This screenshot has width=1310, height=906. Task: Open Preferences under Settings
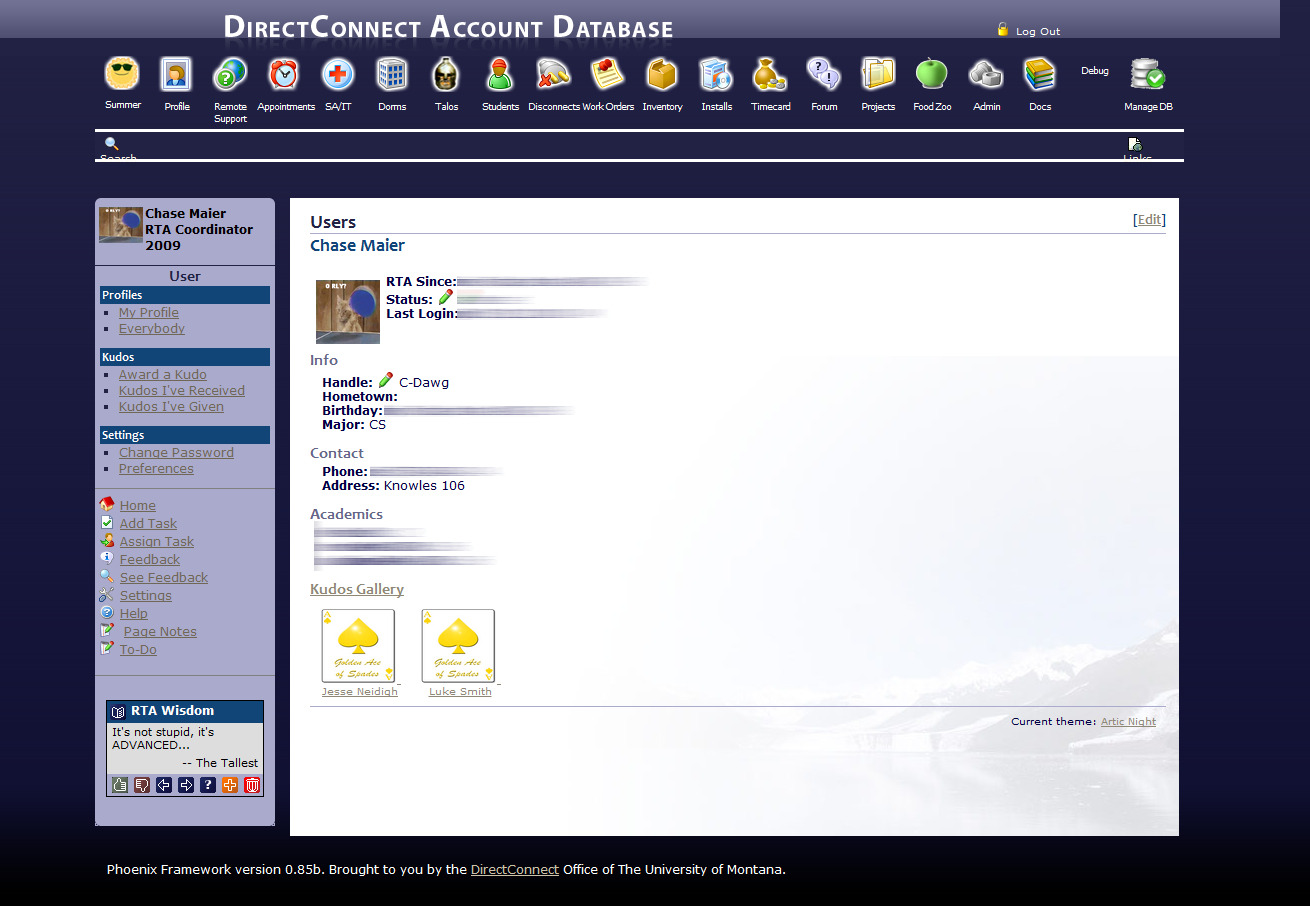[x=156, y=469]
